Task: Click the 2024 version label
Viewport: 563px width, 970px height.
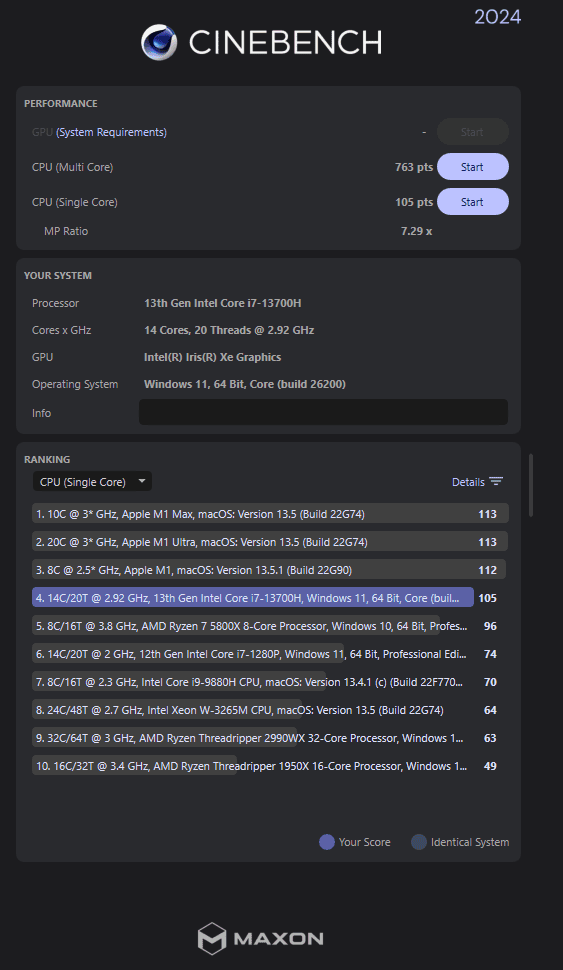Action: point(497,17)
